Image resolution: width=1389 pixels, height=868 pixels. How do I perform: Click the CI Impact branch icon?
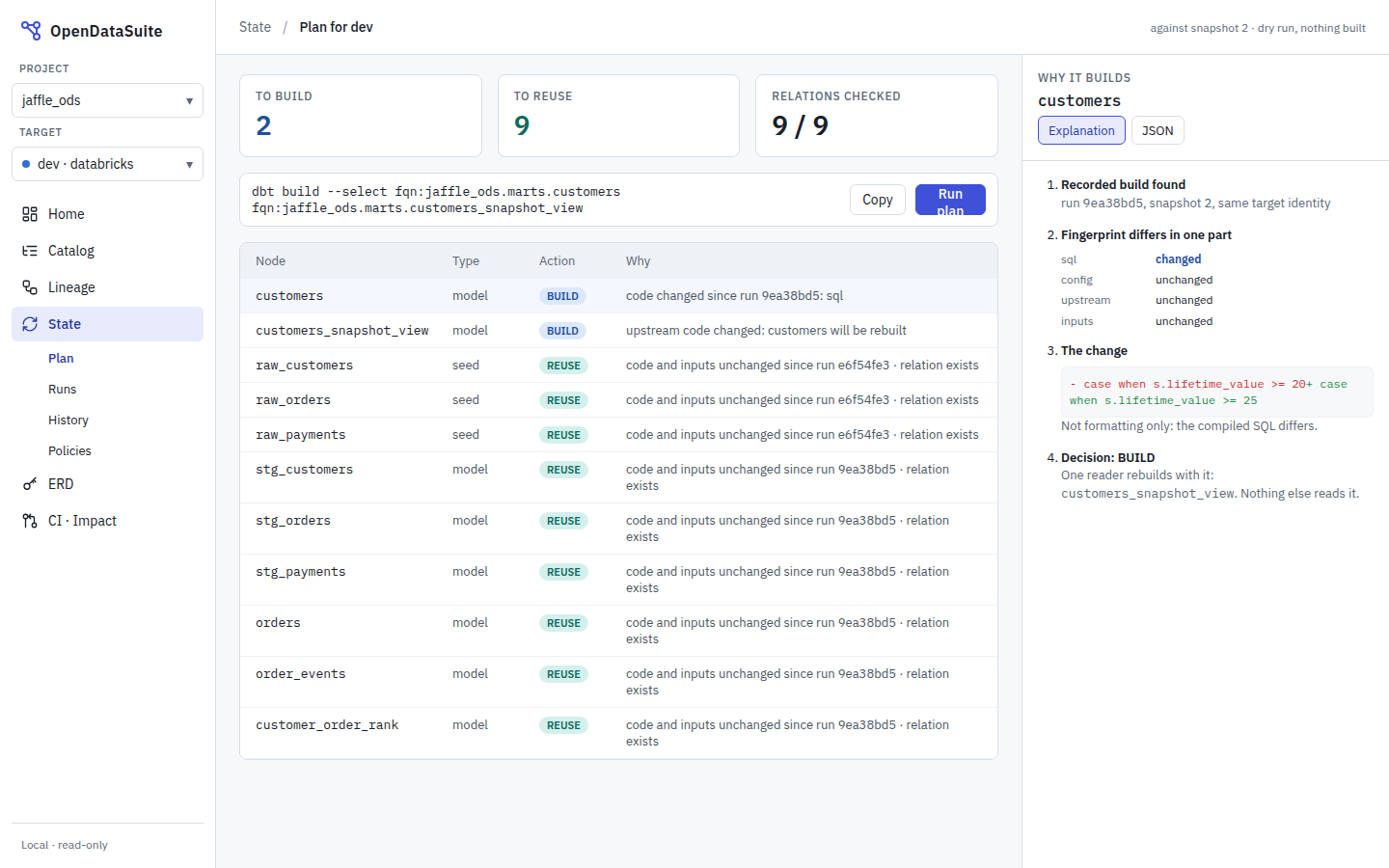pos(30,521)
